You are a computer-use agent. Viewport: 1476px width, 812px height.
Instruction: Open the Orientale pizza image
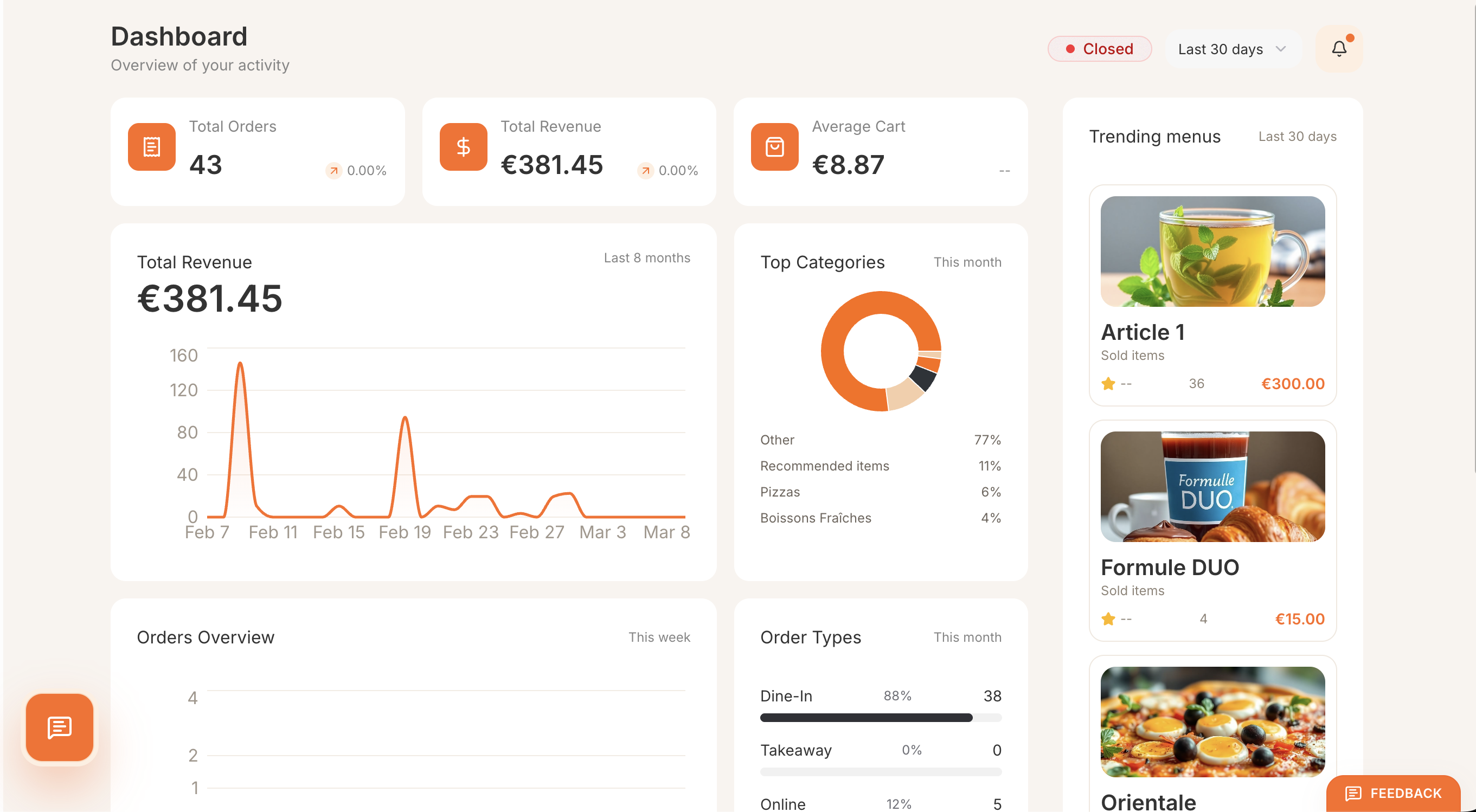[x=1212, y=721]
